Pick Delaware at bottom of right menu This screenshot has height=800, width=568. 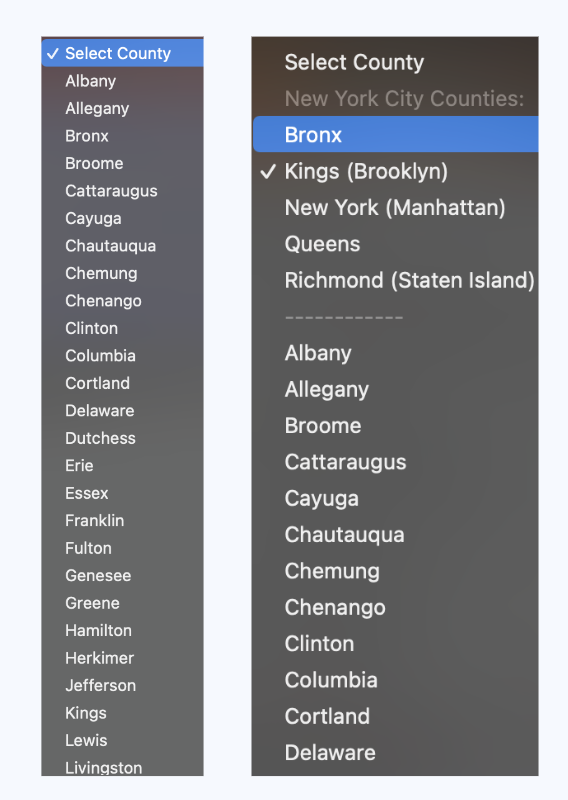396,753
